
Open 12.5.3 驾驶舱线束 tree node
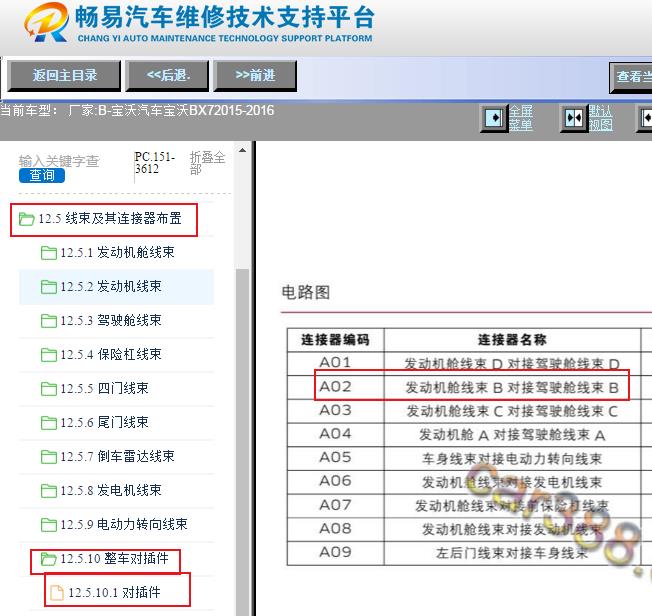point(111,321)
